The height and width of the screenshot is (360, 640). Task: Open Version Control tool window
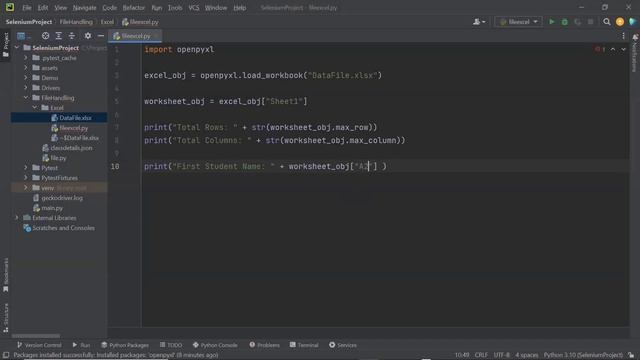coord(39,345)
